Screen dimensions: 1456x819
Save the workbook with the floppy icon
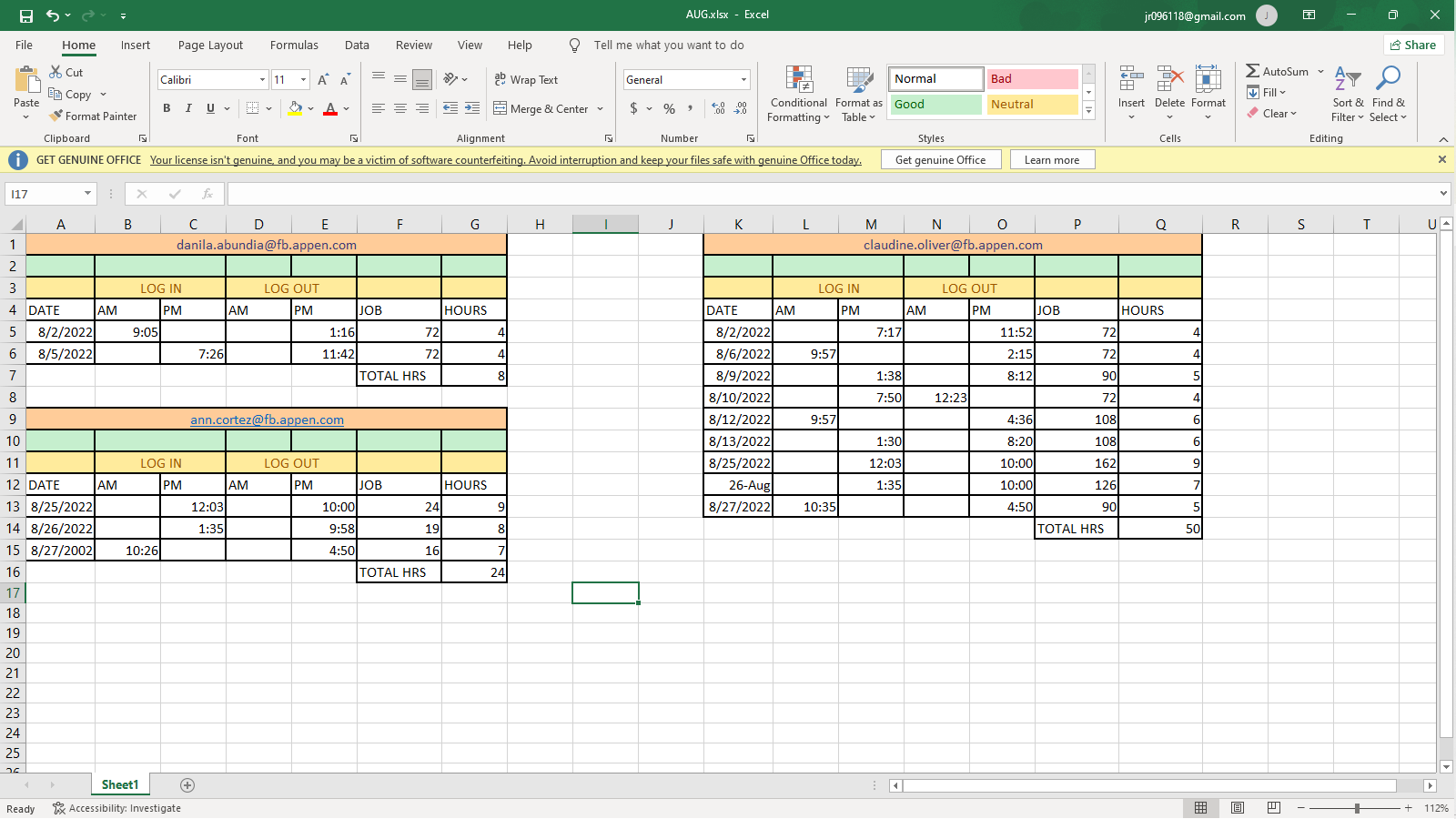pyautogui.click(x=25, y=15)
